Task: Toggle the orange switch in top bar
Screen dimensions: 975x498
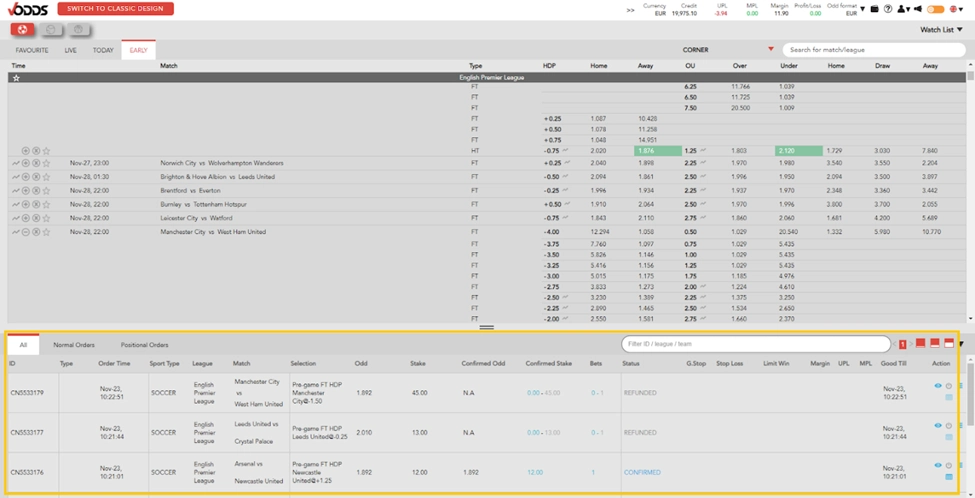Action: [935, 9]
